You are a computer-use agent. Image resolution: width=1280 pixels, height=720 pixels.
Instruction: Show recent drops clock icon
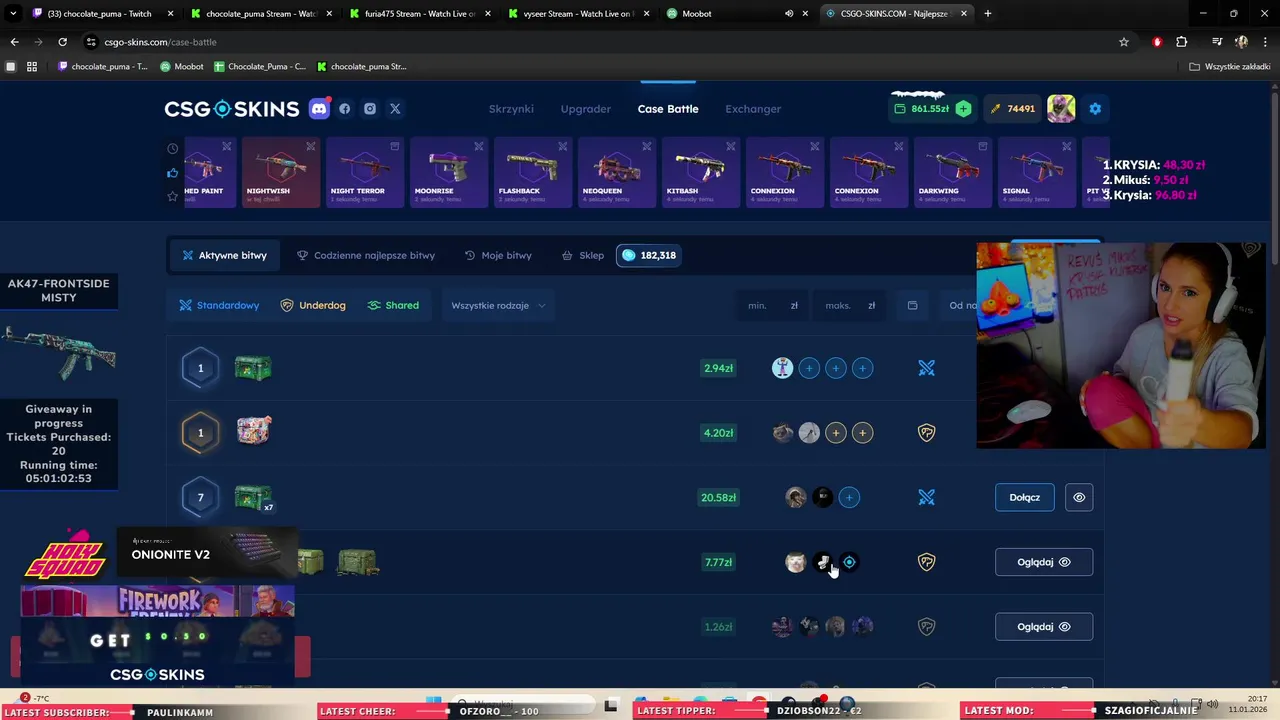[x=172, y=149]
